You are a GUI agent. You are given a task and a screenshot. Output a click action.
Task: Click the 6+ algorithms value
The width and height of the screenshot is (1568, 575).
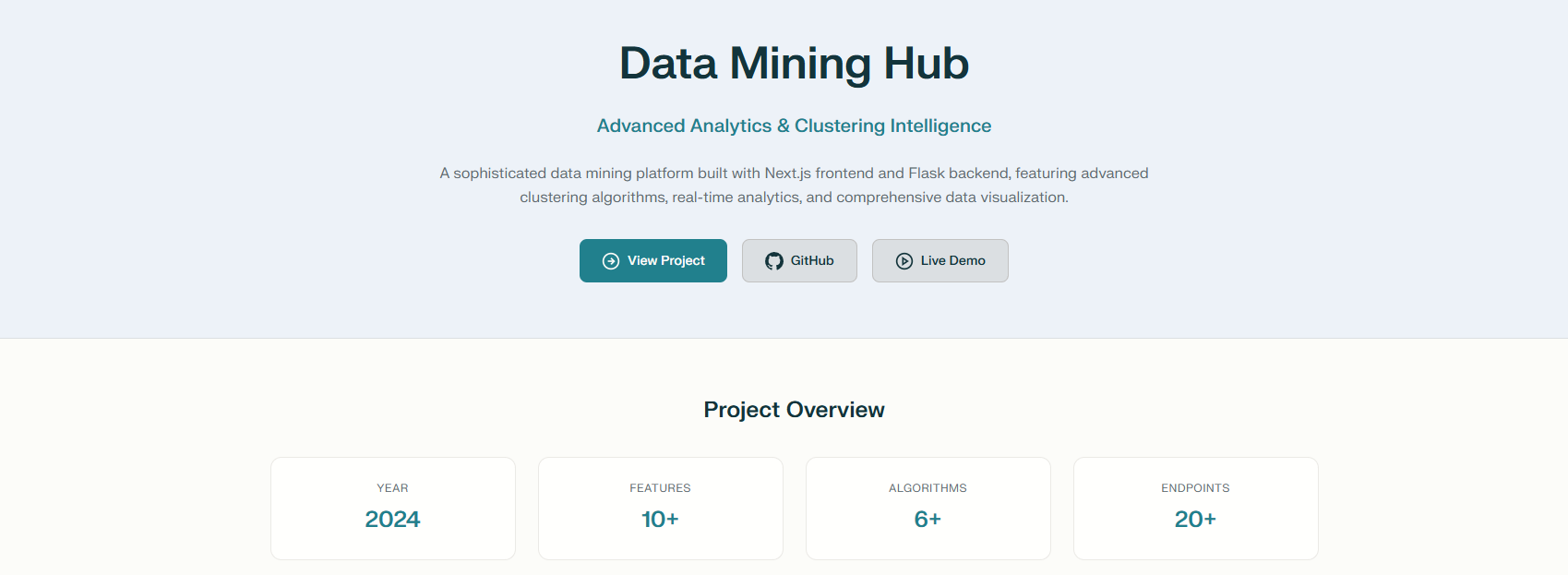(x=928, y=519)
